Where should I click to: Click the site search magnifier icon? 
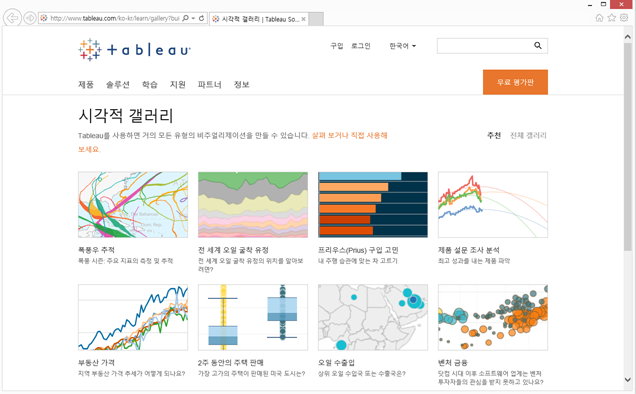coord(538,45)
